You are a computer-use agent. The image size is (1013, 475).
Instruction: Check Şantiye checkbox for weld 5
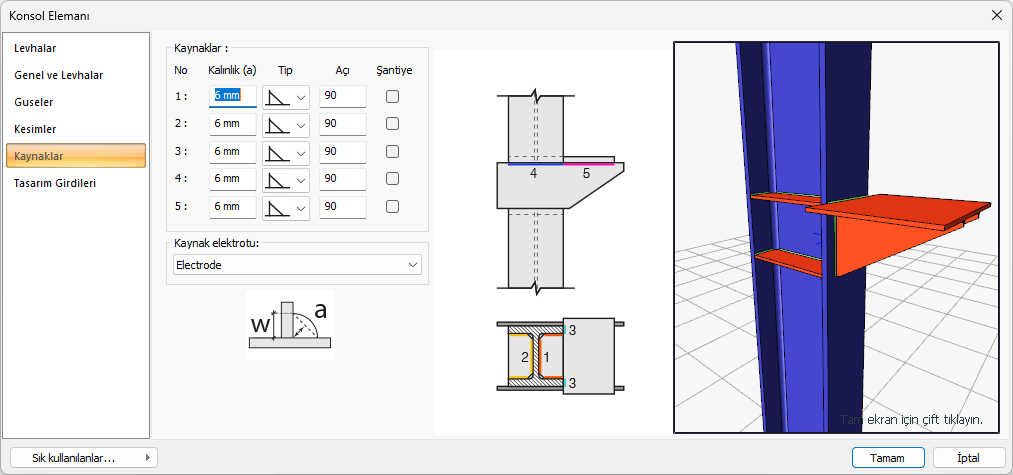393,207
